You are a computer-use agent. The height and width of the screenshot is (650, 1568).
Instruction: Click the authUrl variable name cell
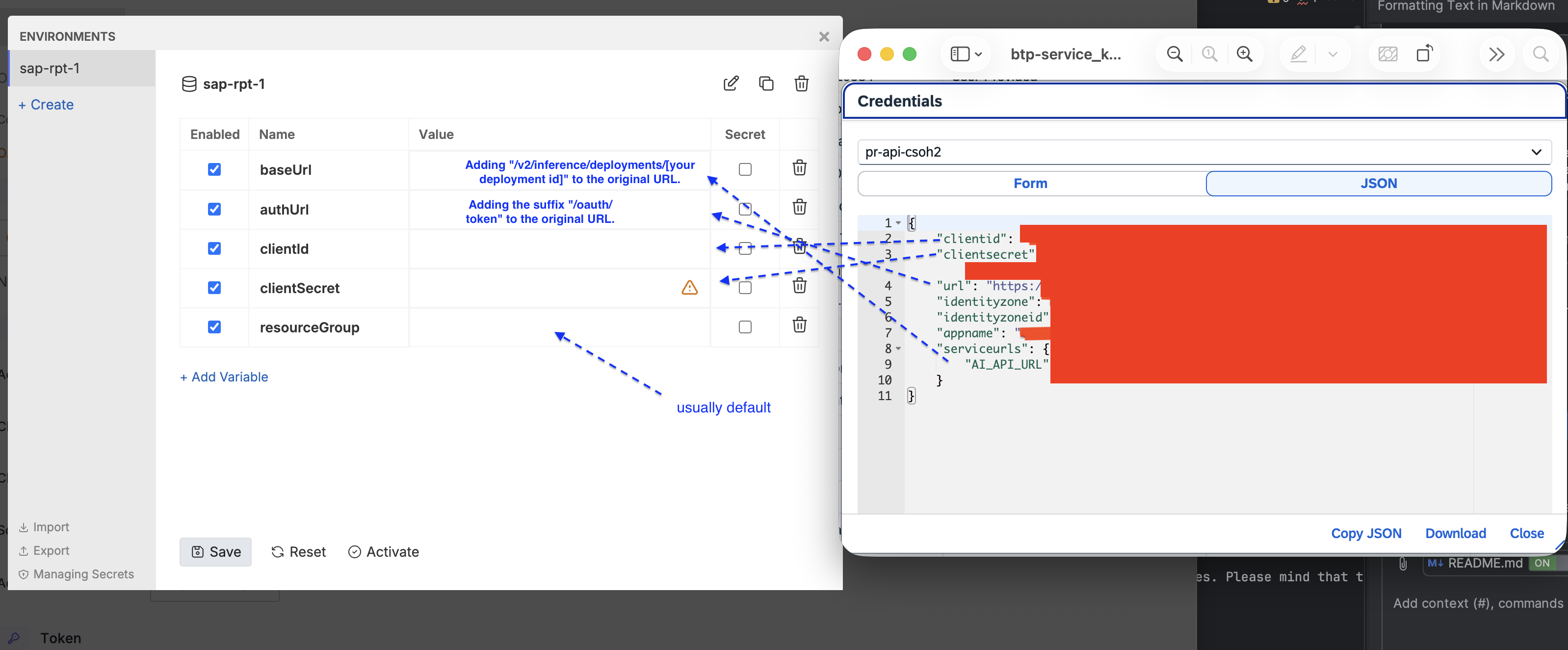[328, 210]
